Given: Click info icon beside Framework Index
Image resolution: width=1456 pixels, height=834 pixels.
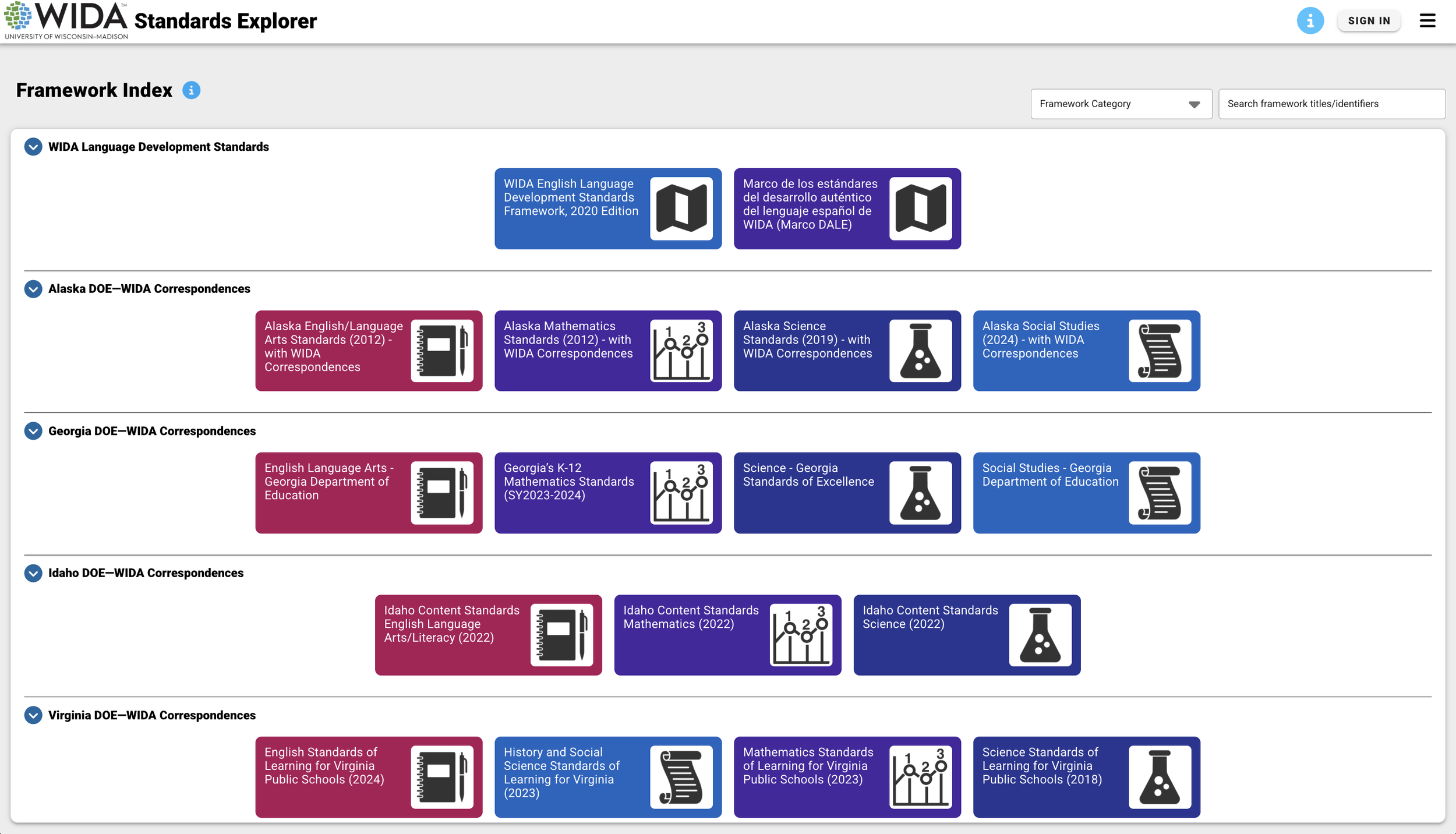Looking at the screenshot, I should pos(191,90).
